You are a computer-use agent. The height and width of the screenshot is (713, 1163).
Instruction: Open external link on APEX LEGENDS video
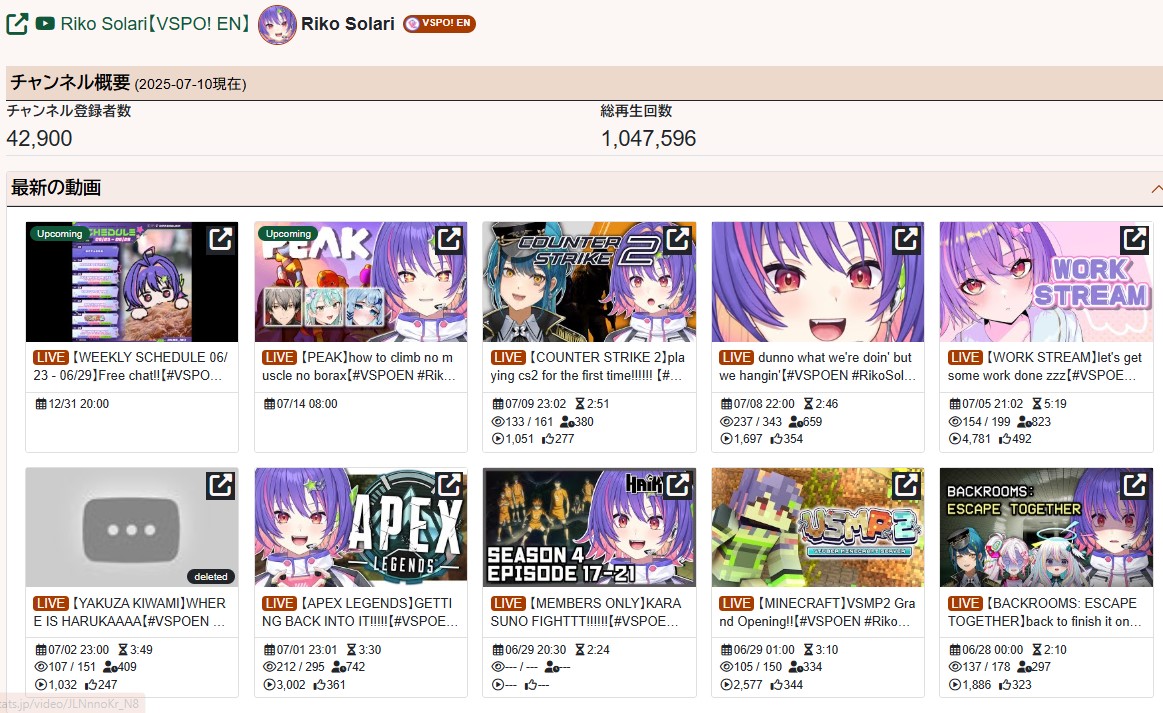pyautogui.click(x=449, y=486)
